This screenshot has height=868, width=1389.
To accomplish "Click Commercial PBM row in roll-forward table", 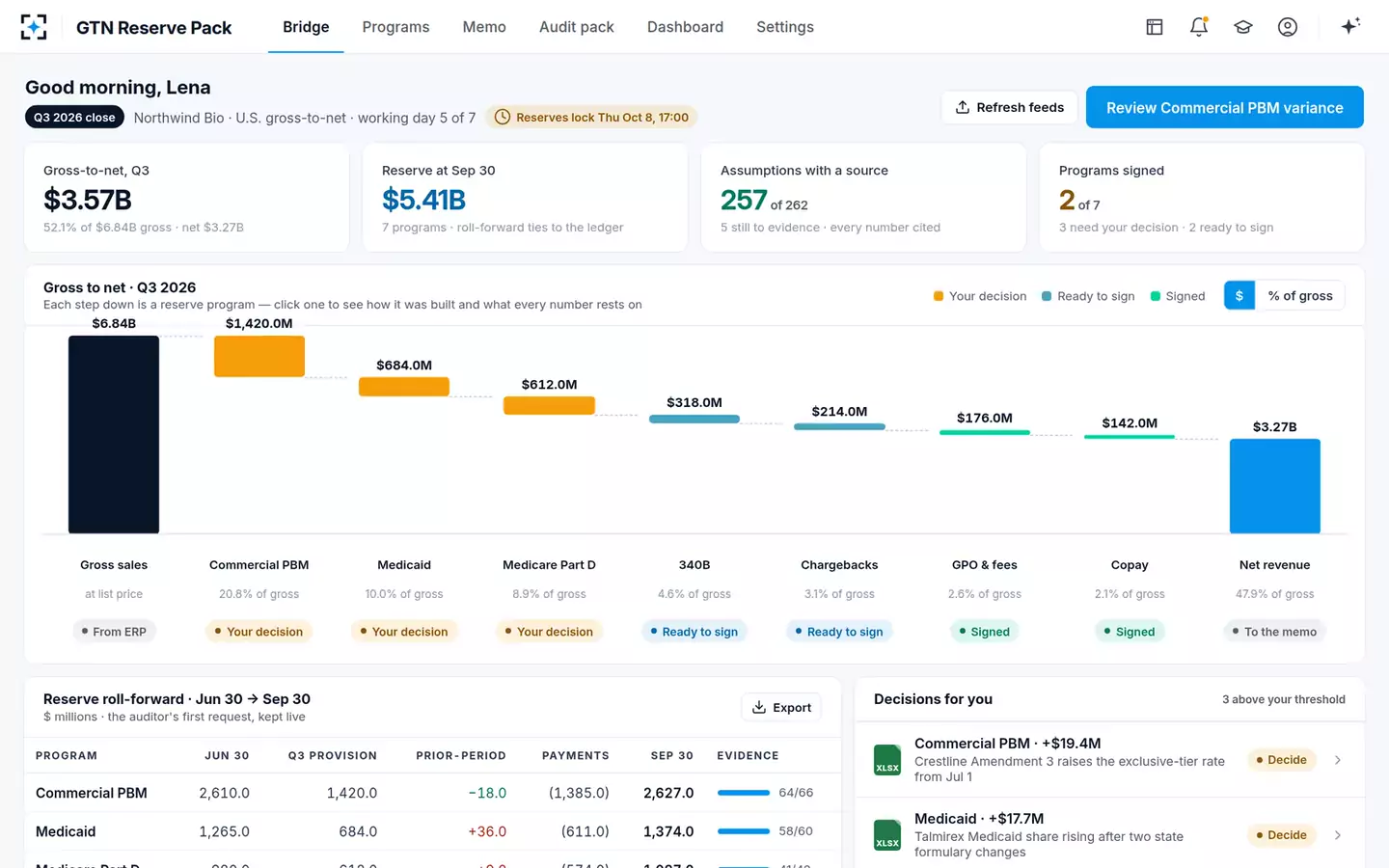I will point(432,793).
